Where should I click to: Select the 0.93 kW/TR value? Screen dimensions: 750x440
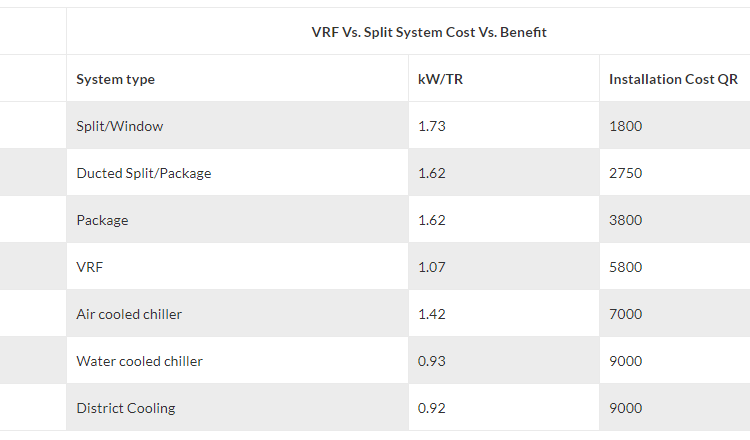click(x=432, y=361)
